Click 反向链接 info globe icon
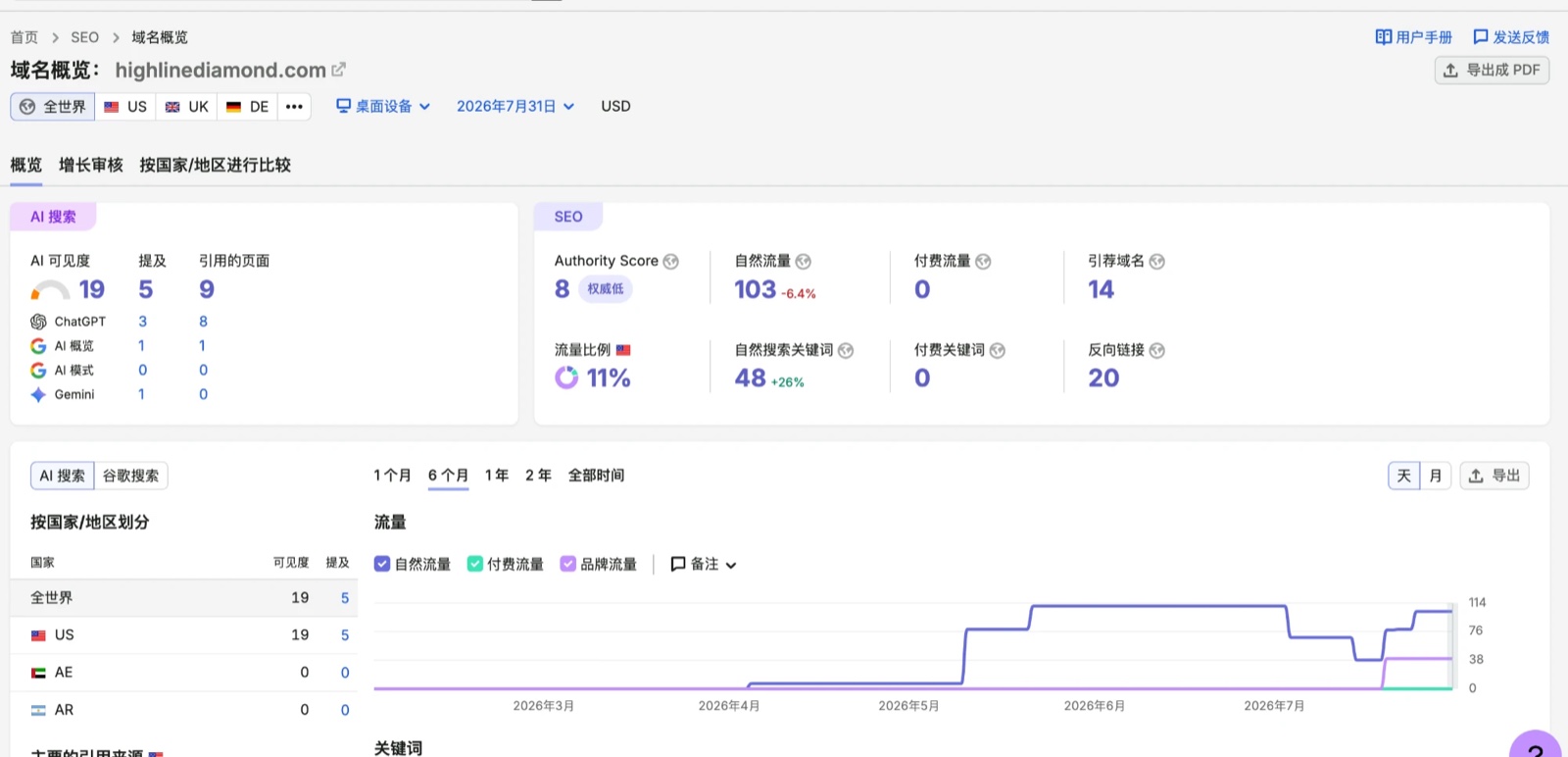1568x757 pixels. 1157,351
